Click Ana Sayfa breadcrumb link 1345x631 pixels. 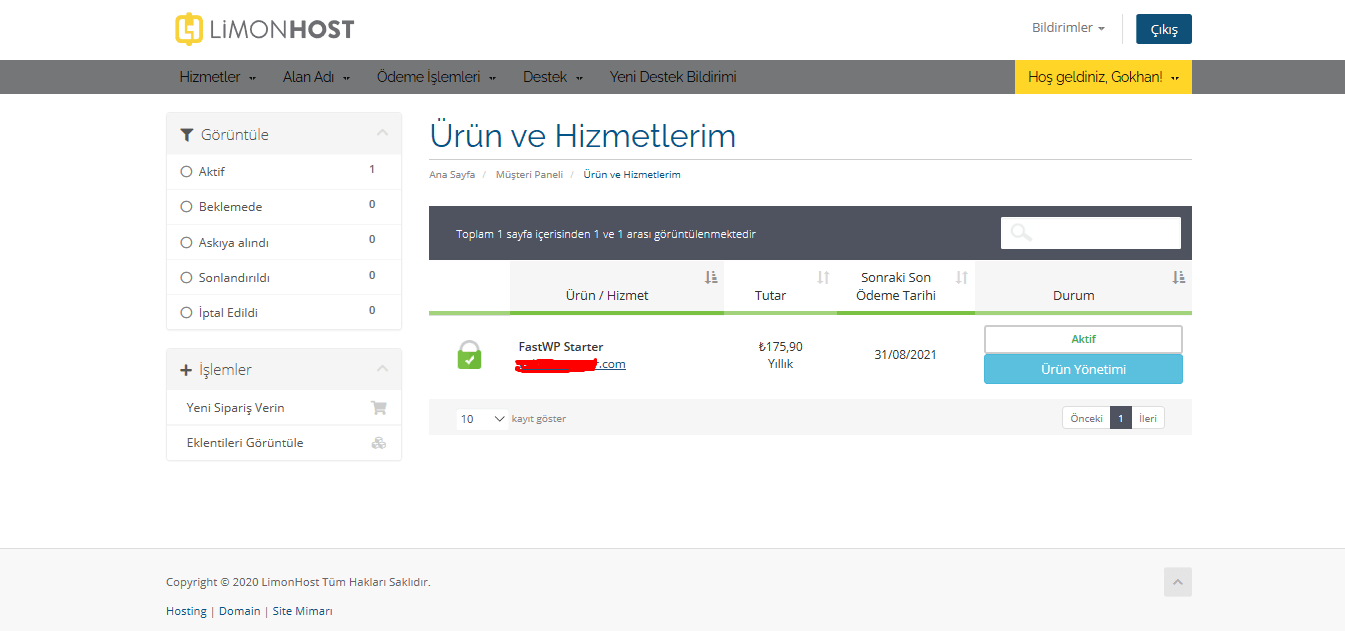(x=452, y=175)
